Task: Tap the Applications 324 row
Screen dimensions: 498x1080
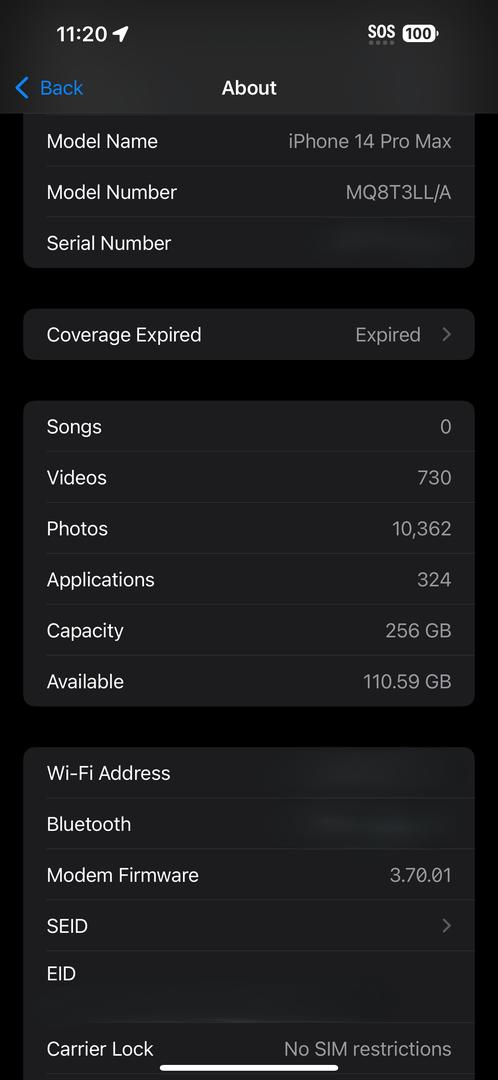Action: pos(249,579)
